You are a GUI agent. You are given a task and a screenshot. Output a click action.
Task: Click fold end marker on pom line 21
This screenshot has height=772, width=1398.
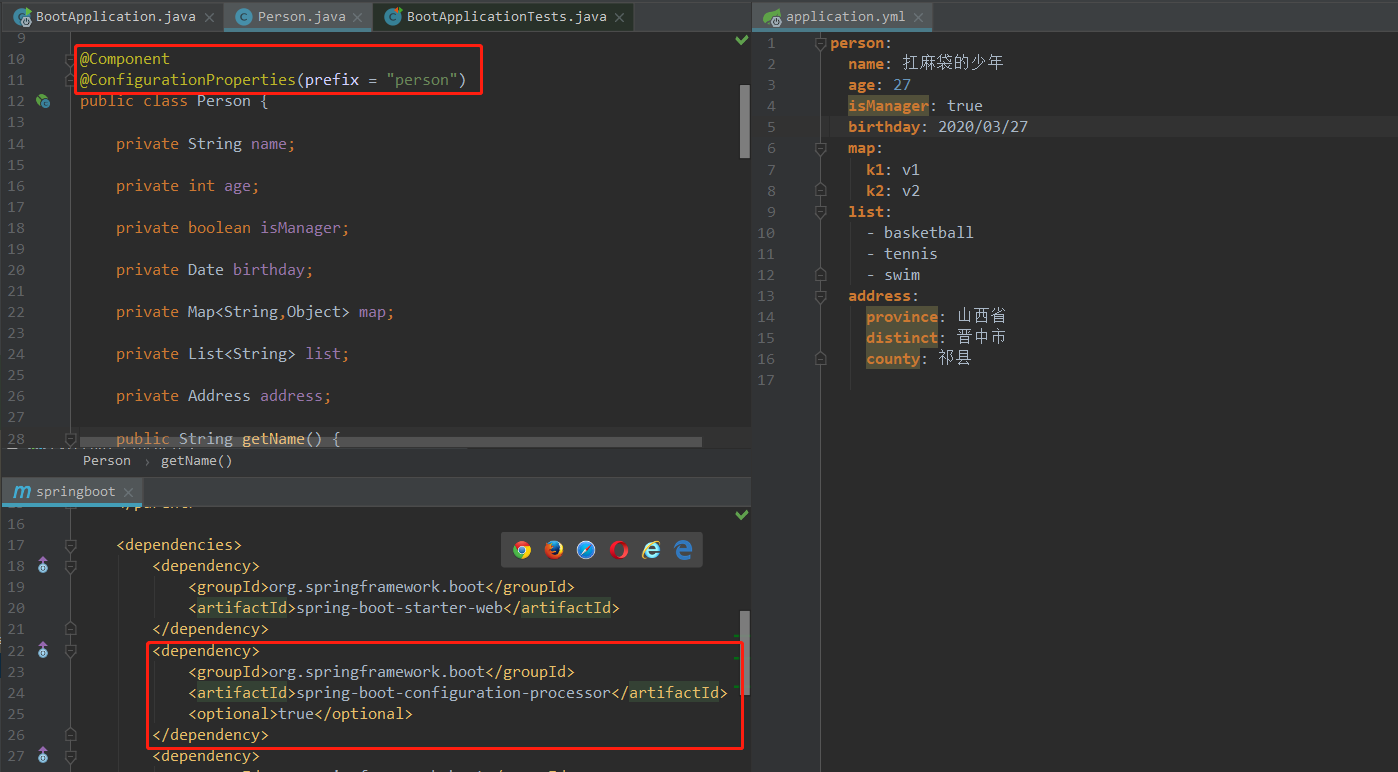[70, 629]
